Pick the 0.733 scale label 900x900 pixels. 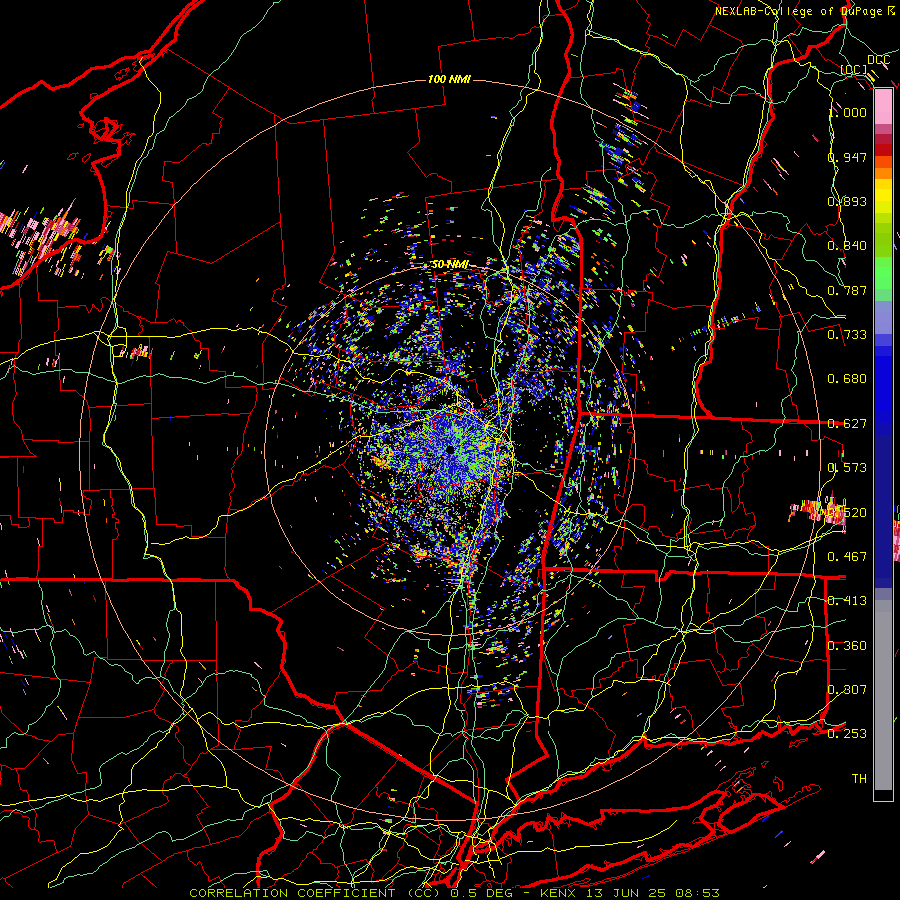[848, 335]
